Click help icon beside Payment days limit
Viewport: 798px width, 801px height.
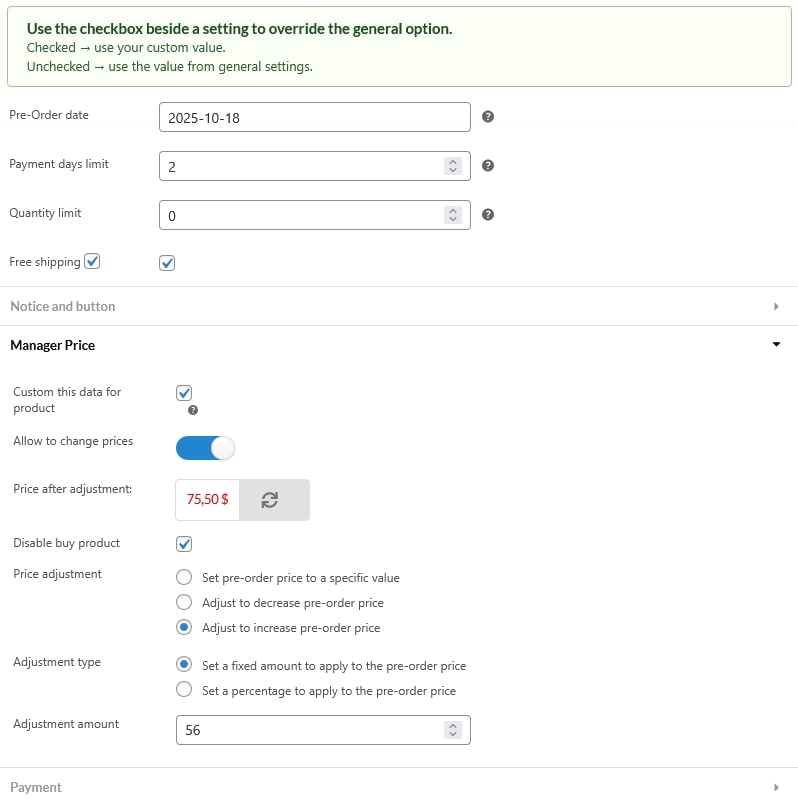pos(488,166)
